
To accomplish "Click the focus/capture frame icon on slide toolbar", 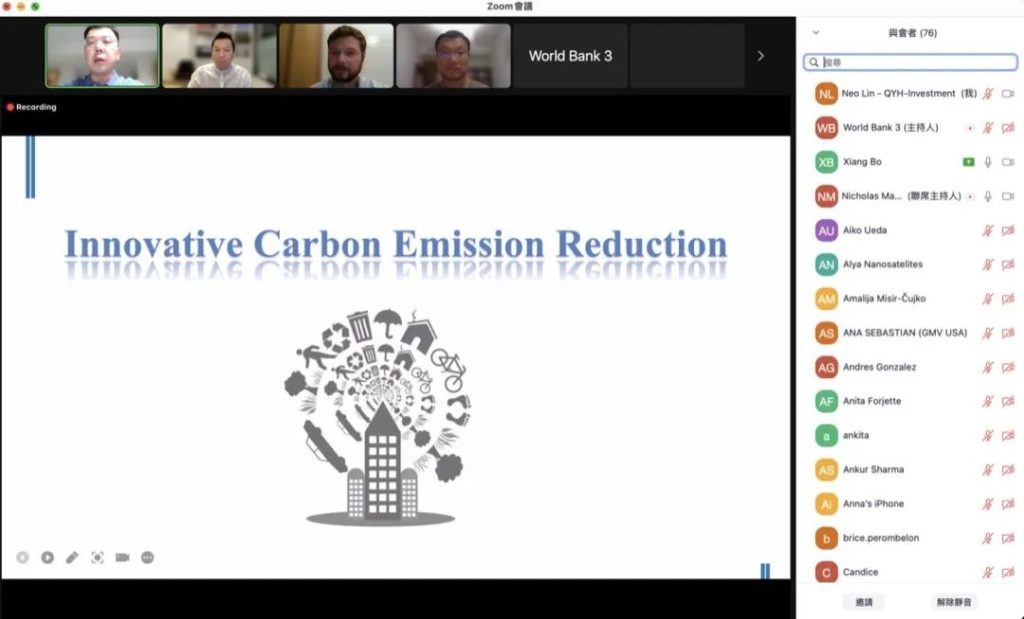I will [97, 557].
